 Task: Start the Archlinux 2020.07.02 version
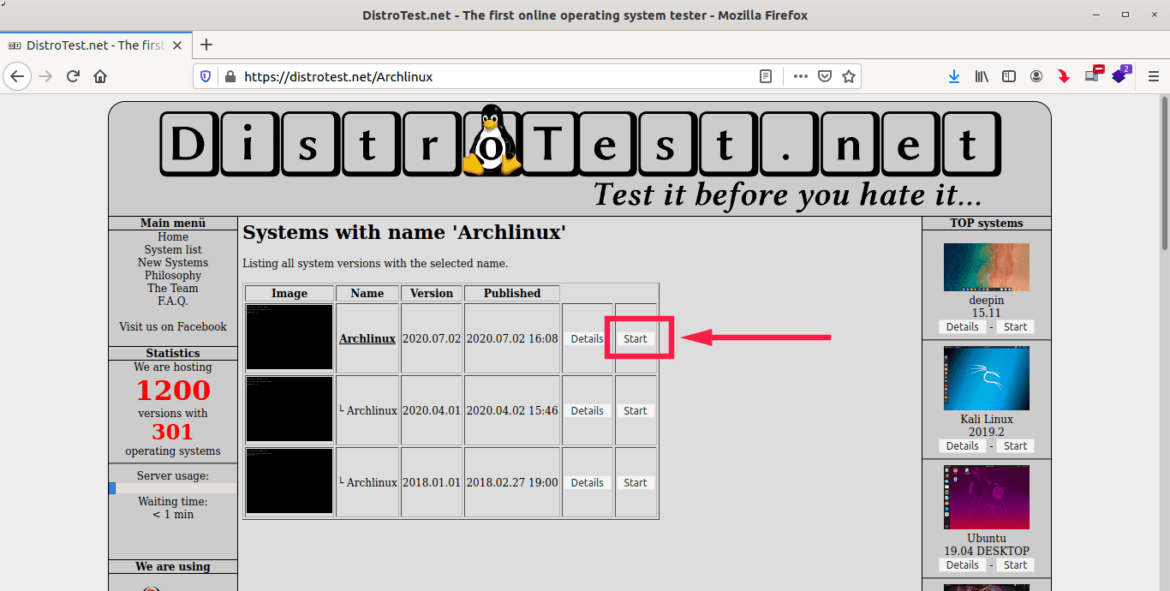point(635,338)
